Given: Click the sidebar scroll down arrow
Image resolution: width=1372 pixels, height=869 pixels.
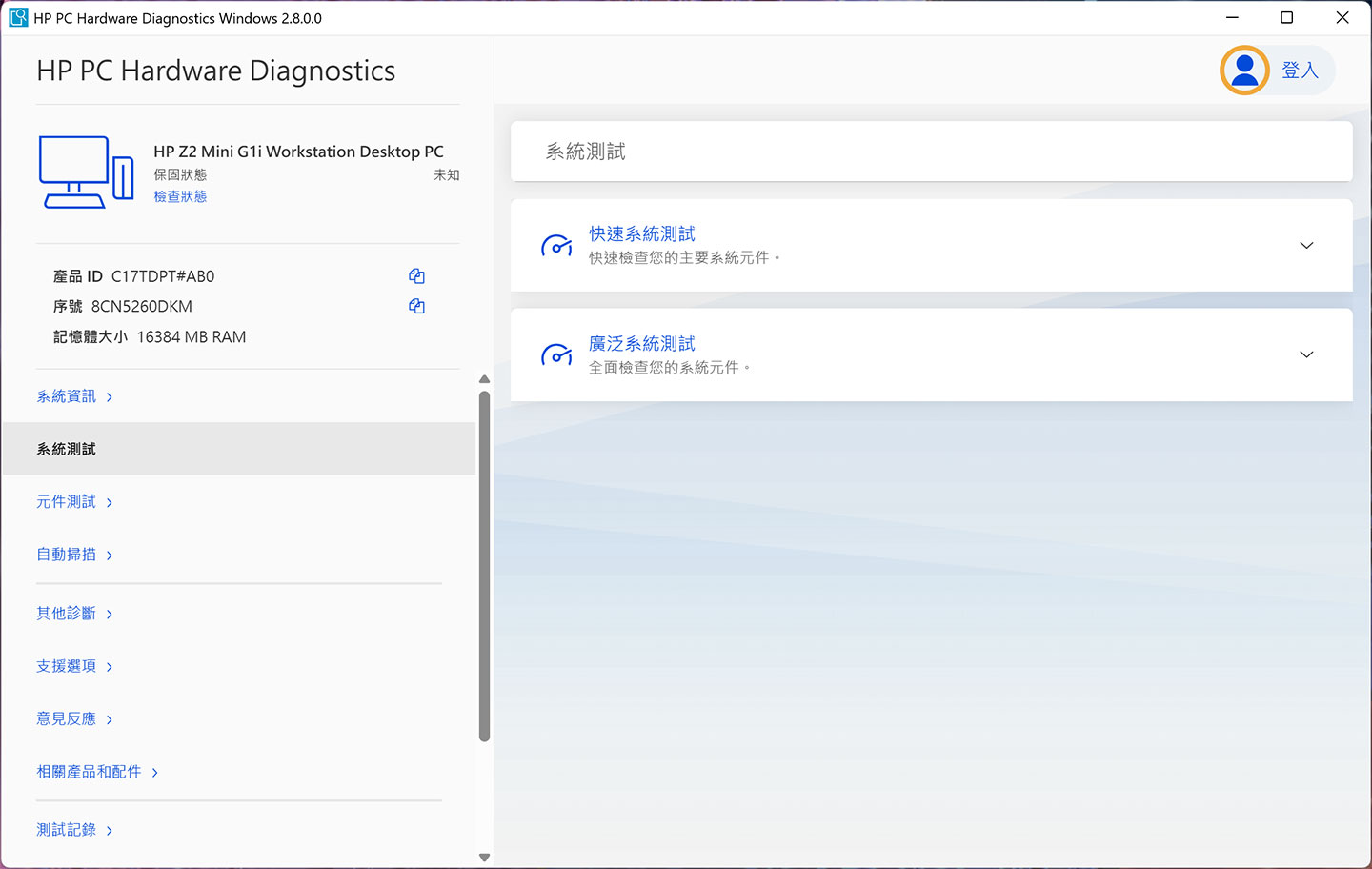Looking at the screenshot, I should pos(484,858).
